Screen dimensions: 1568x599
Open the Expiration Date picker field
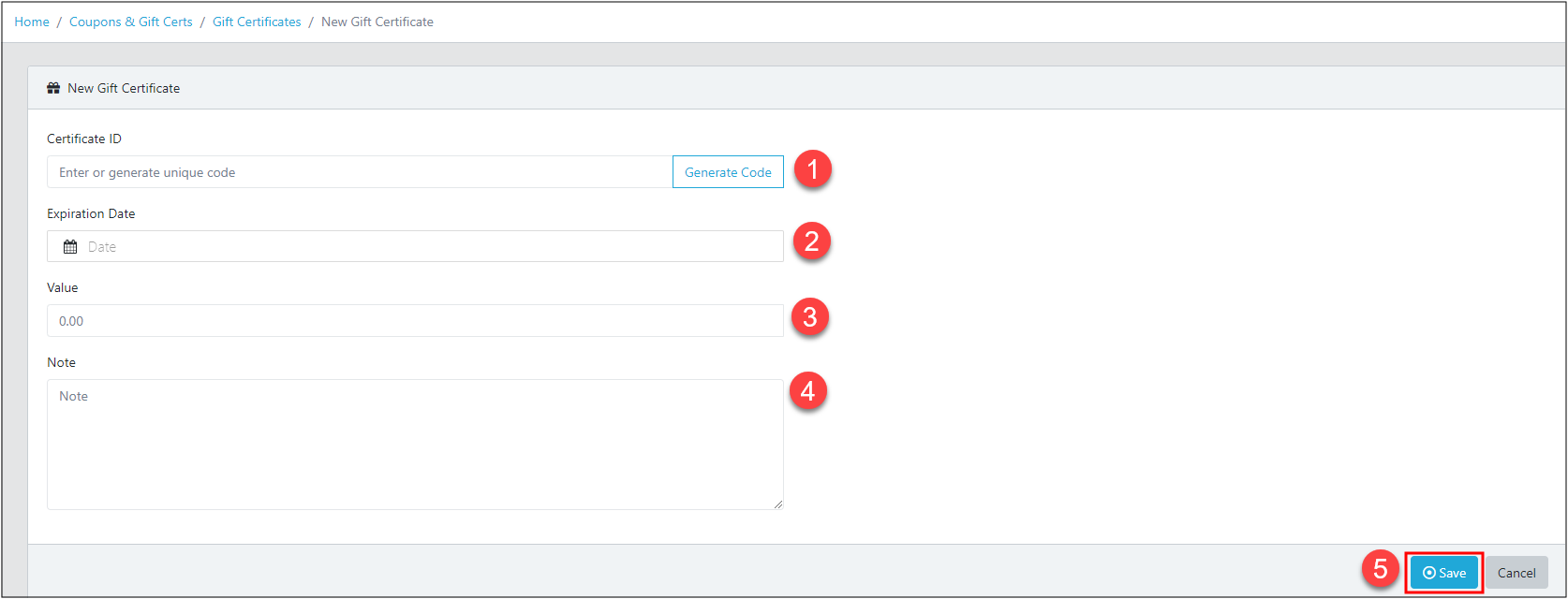coord(415,246)
